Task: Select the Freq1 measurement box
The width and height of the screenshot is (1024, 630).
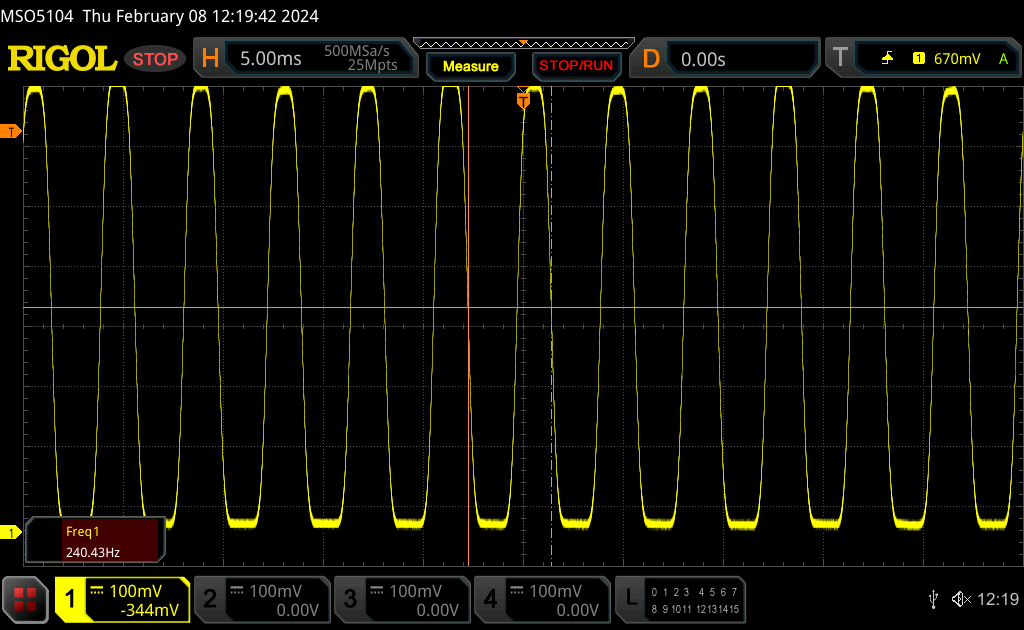Action: coord(95,541)
